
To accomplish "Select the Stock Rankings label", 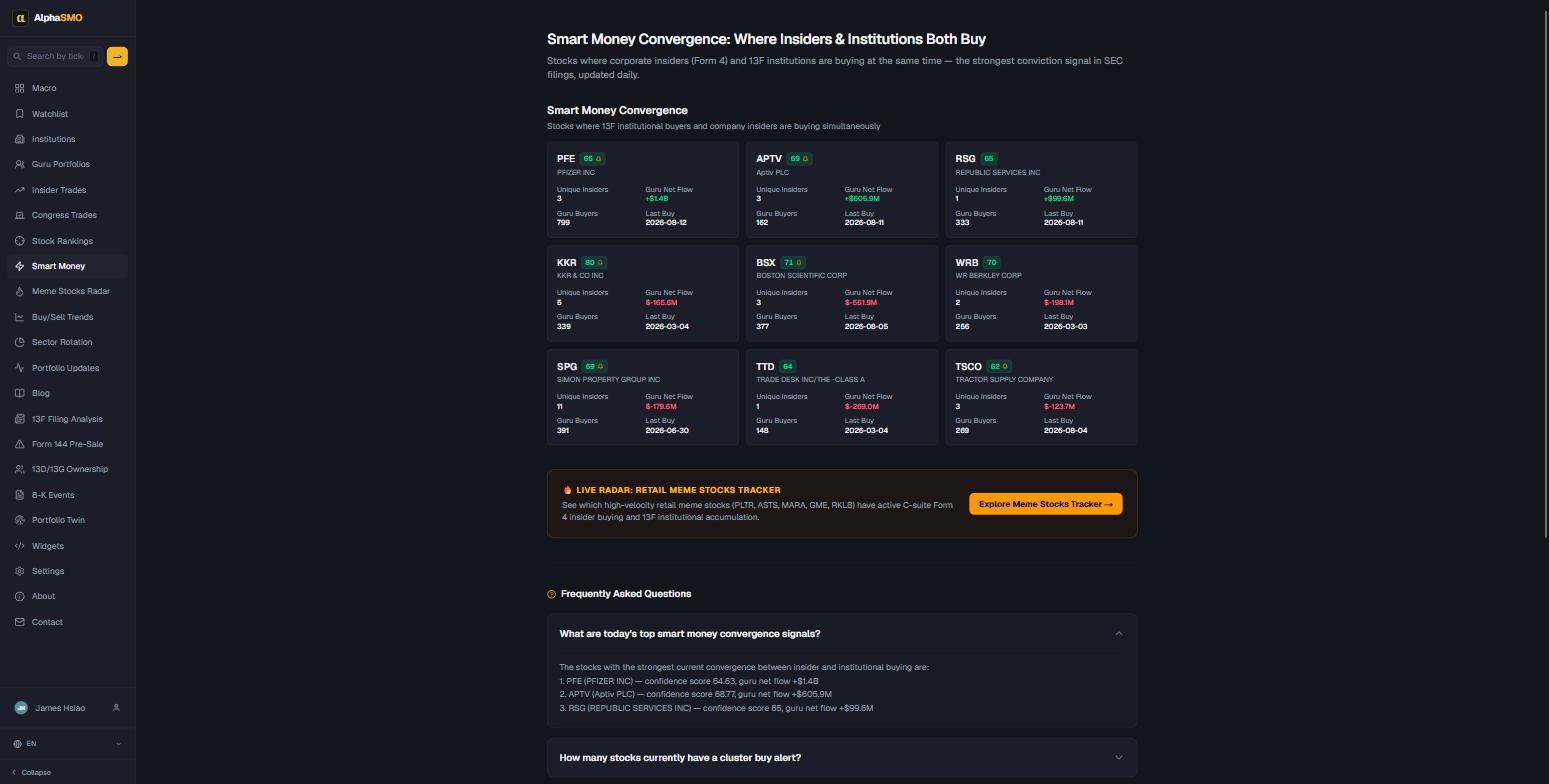I will pos(62,241).
